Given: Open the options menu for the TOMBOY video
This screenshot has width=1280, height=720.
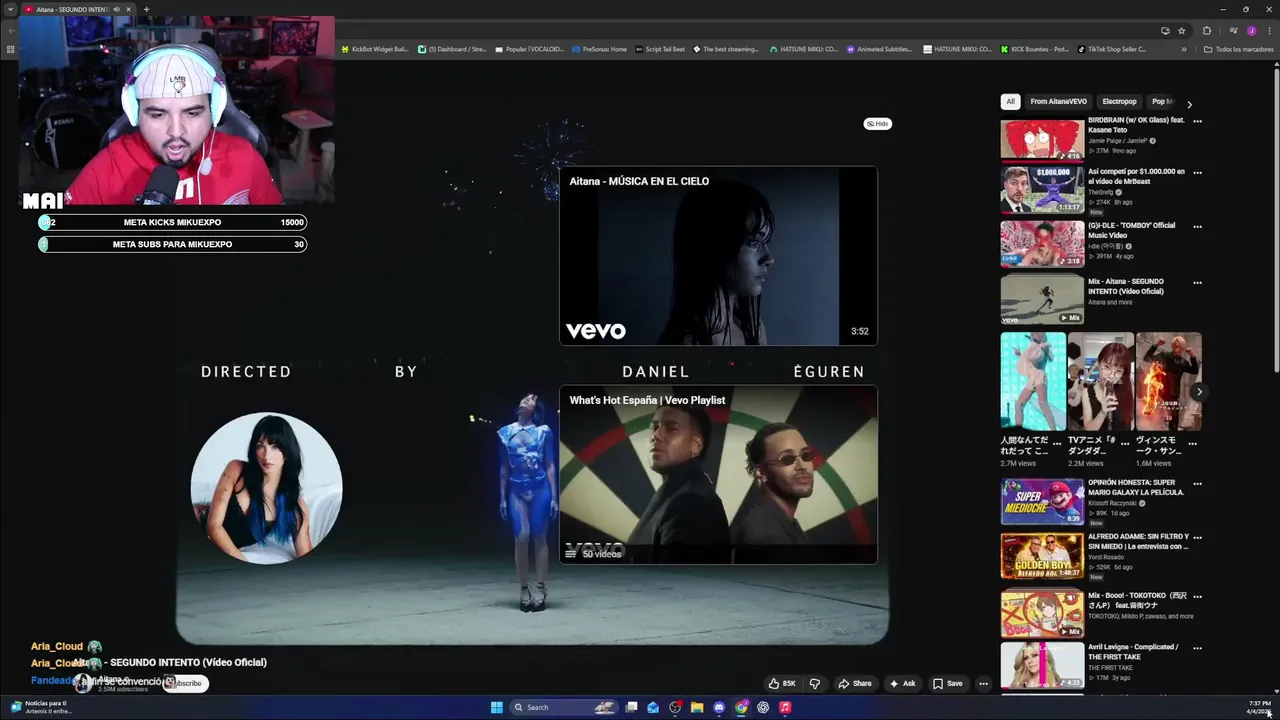Looking at the screenshot, I should click(1197, 226).
